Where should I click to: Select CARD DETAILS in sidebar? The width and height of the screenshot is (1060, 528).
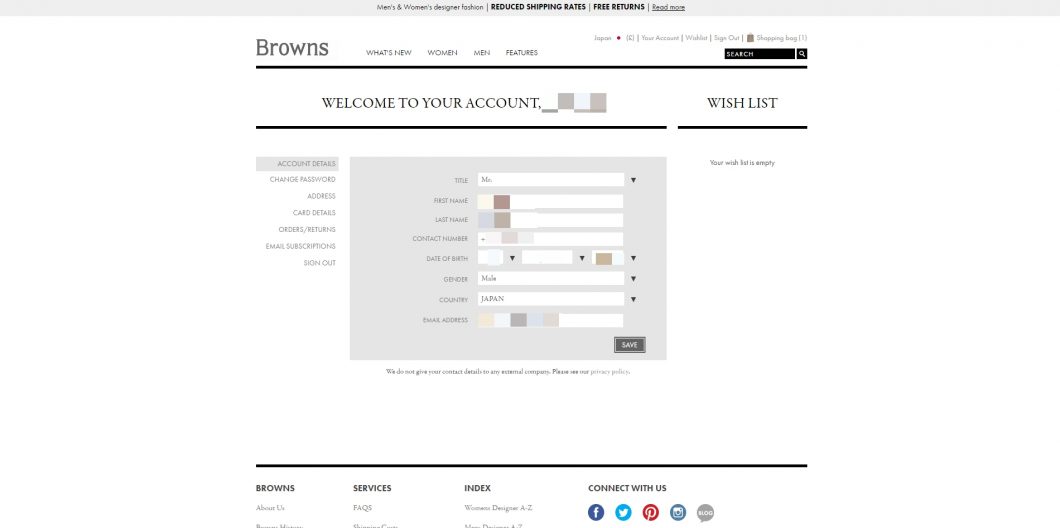[x=314, y=213]
